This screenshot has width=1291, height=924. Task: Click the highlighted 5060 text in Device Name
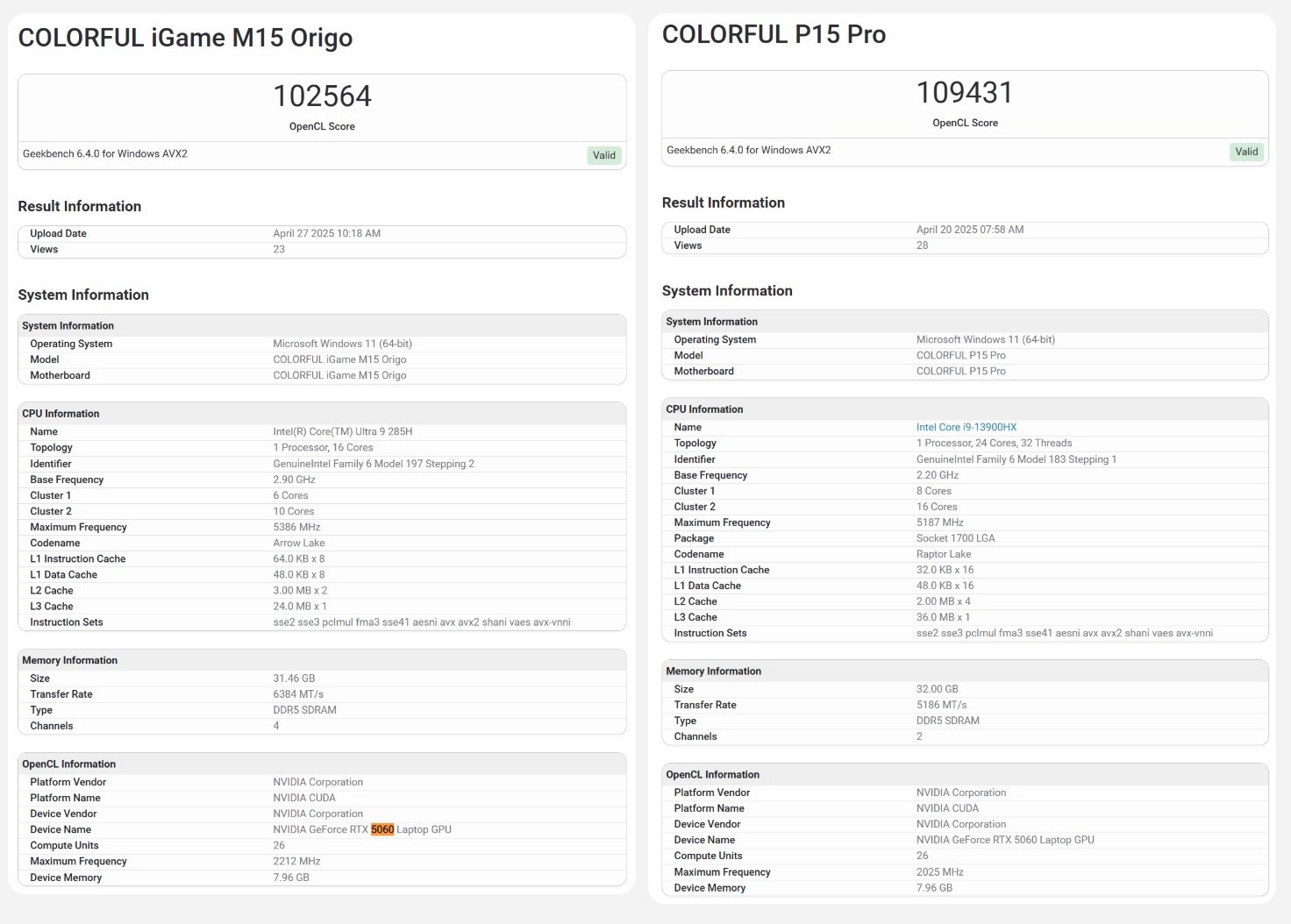point(382,829)
